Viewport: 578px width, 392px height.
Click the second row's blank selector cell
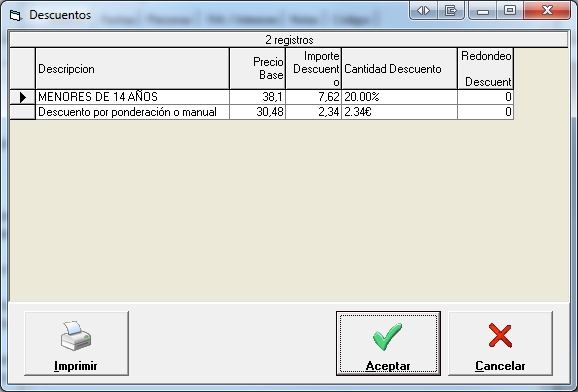tap(22, 112)
